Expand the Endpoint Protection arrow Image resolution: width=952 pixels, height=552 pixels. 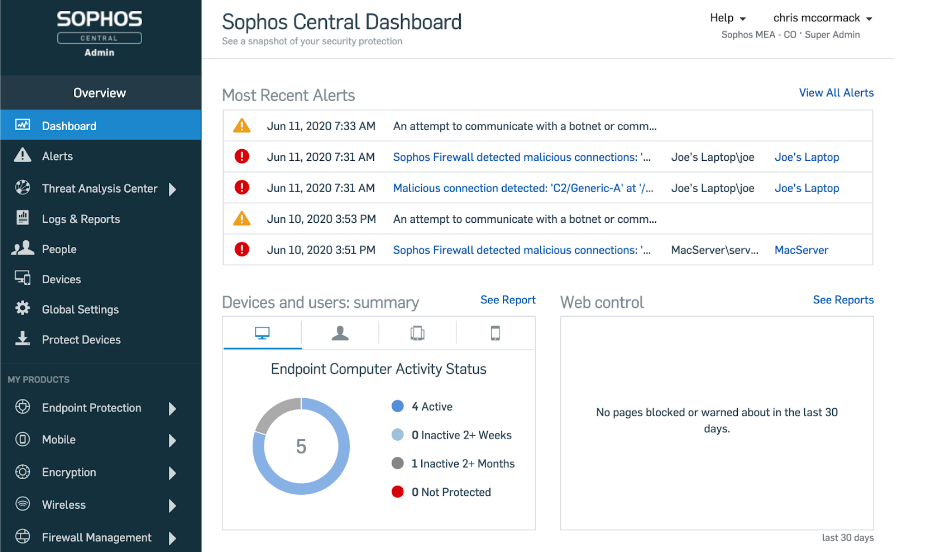pyautogui.click(x=172, y=409)
